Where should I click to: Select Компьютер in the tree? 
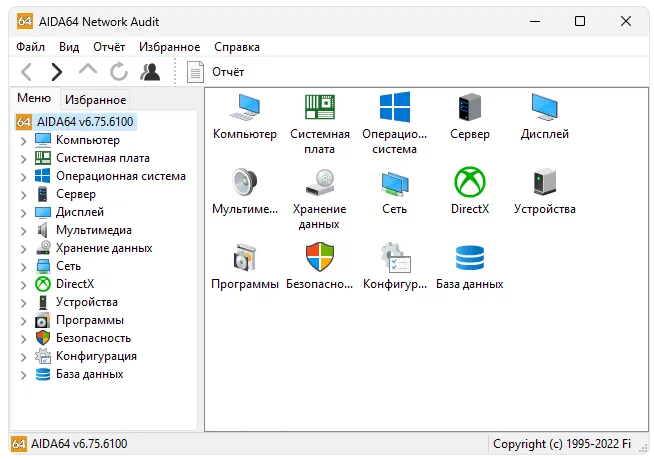coord(88,140)
